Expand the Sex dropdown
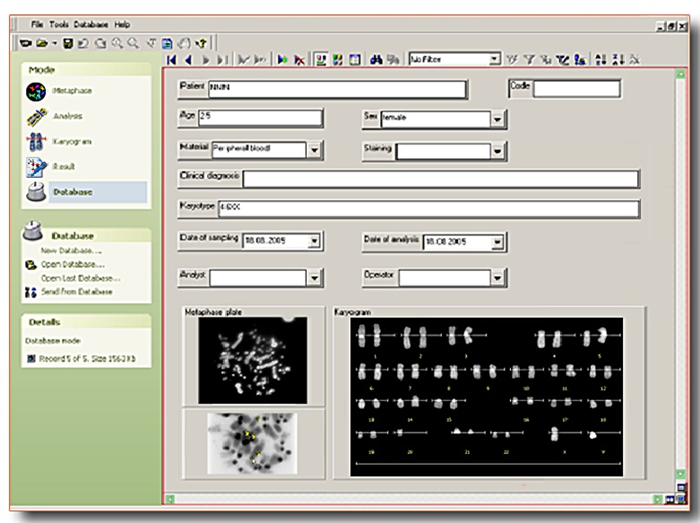This screenshot has width=700, height=523. click(x=497, y=119)
